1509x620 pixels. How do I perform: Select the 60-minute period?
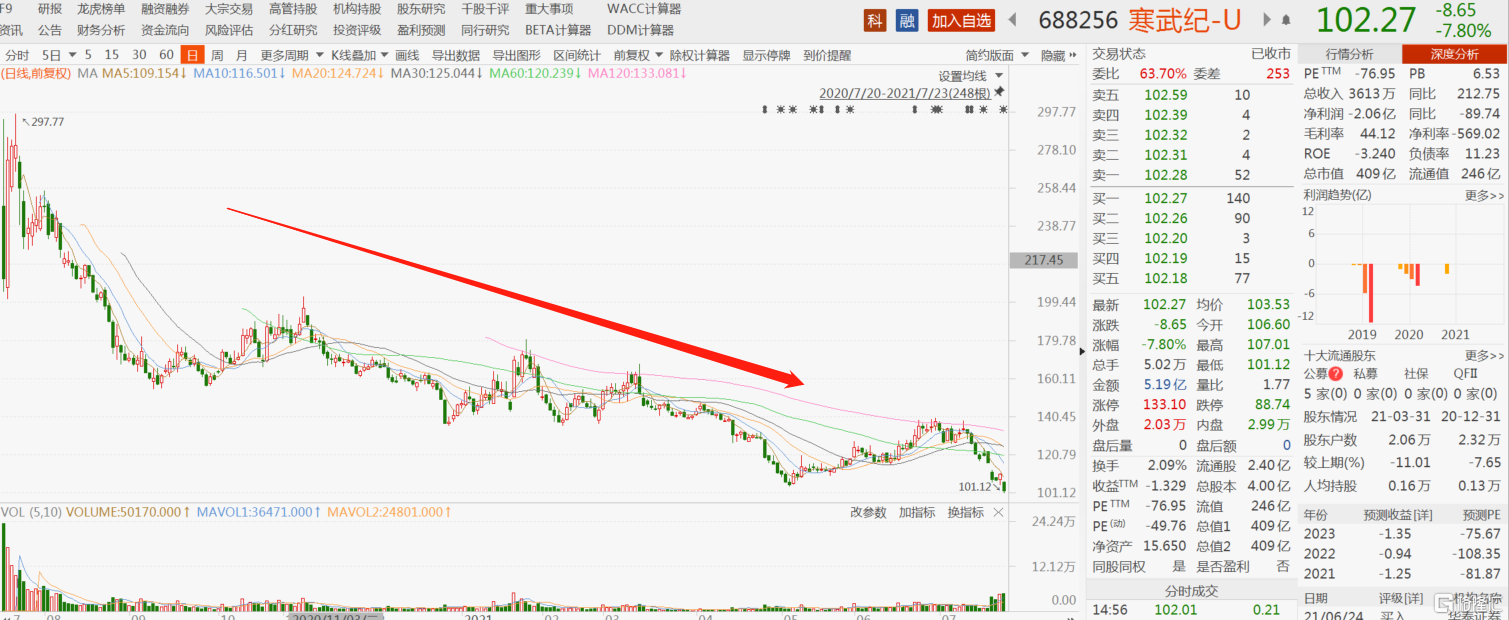tap(166, 56)
